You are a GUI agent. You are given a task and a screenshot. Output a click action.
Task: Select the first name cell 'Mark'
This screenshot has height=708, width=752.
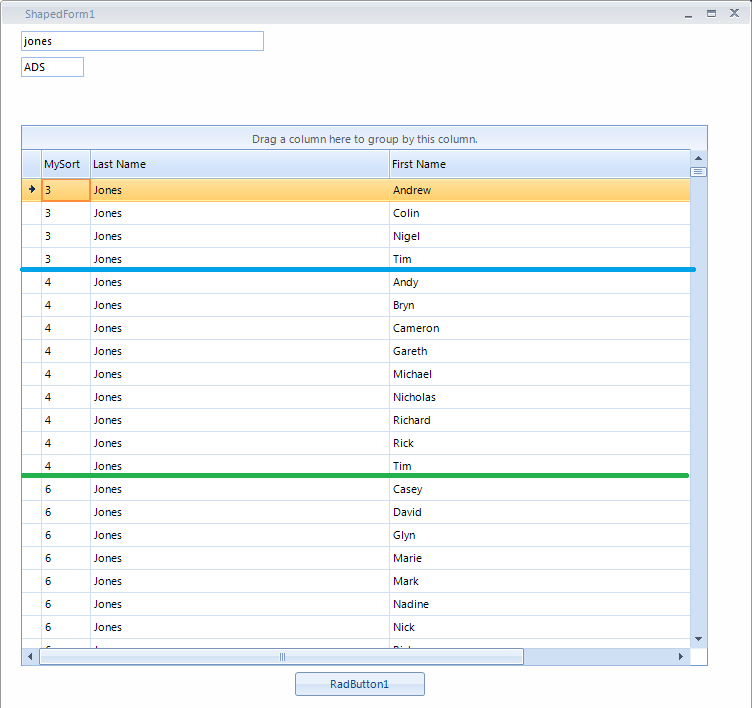pyautogui.click(x=540, y=581)
